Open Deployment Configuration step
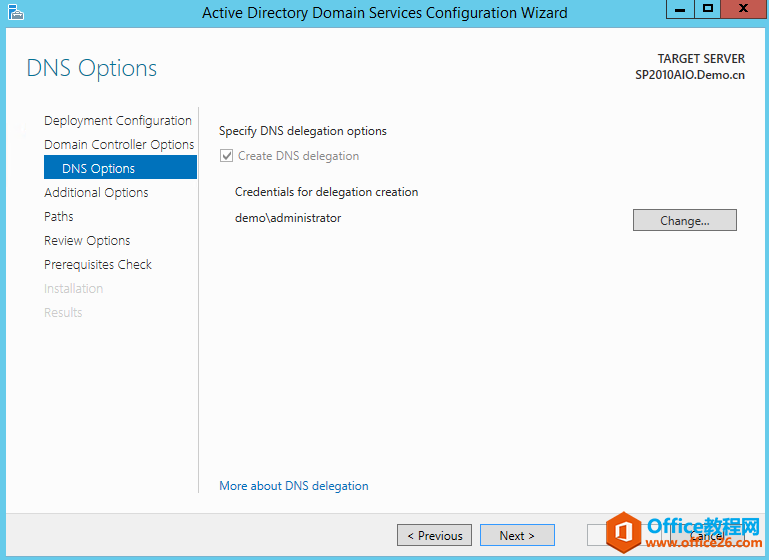 click(118, 121)
